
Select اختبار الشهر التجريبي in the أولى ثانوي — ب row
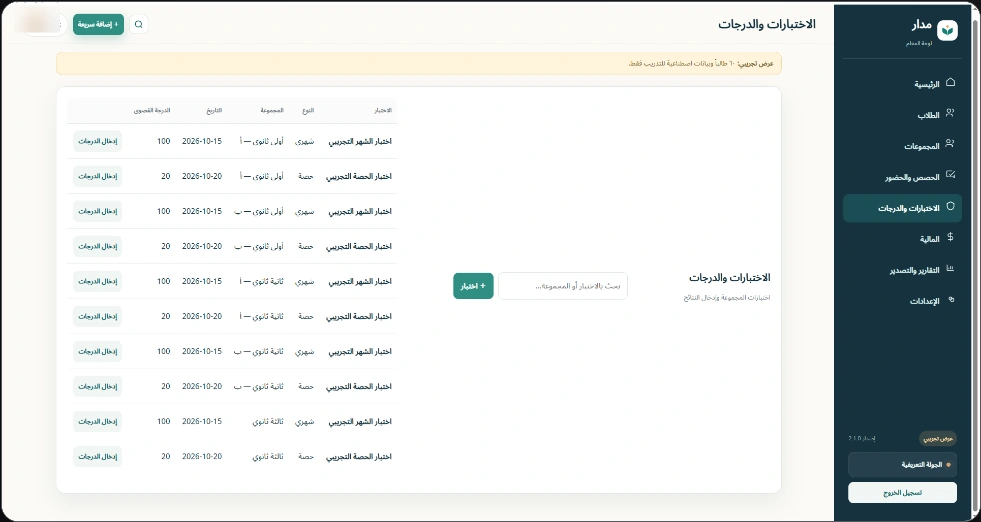pyautogui.click(x=360, y=212)
